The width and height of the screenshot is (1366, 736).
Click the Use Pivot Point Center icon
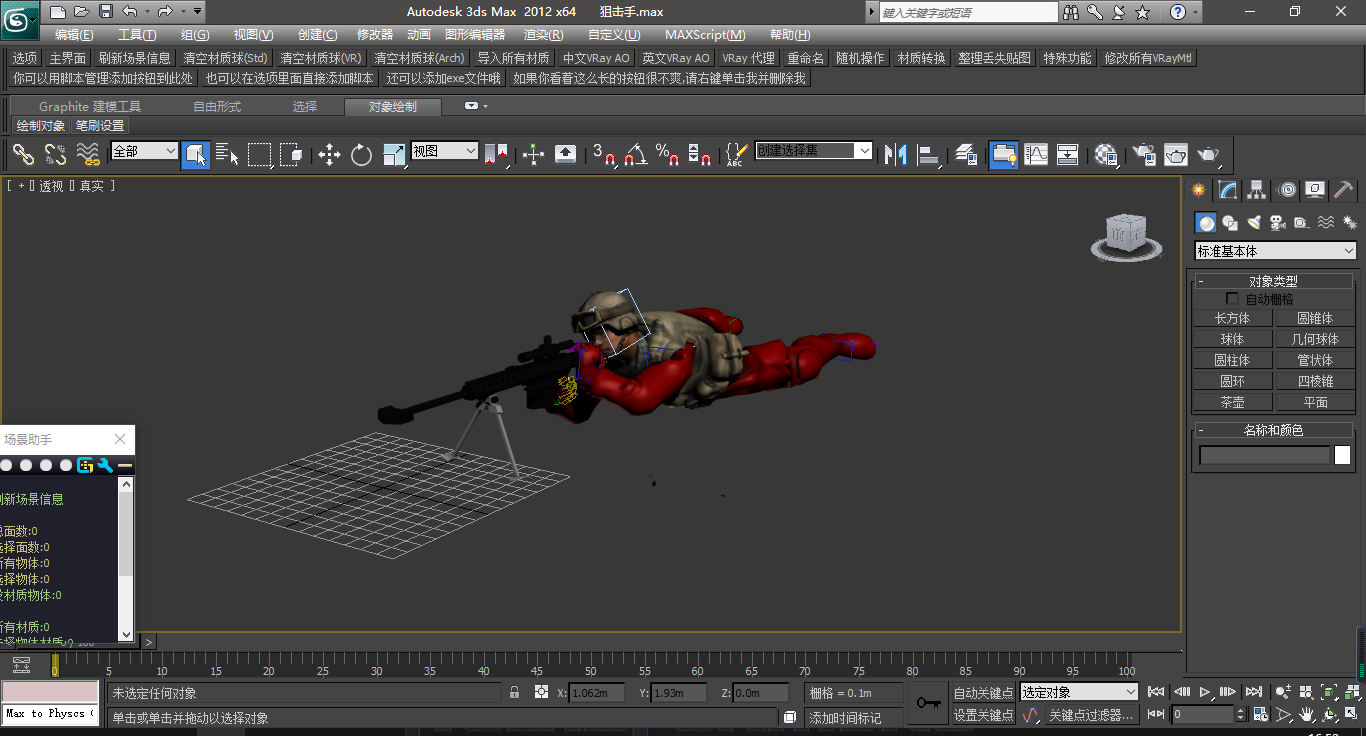click(496, 154)
